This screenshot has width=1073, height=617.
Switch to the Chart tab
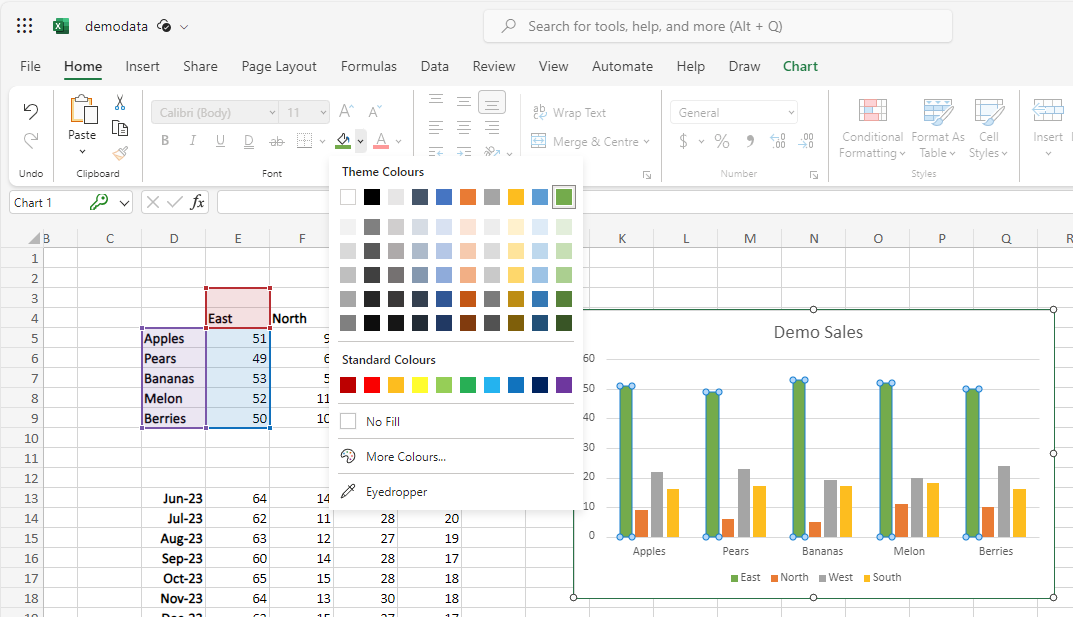pos(800,66)
